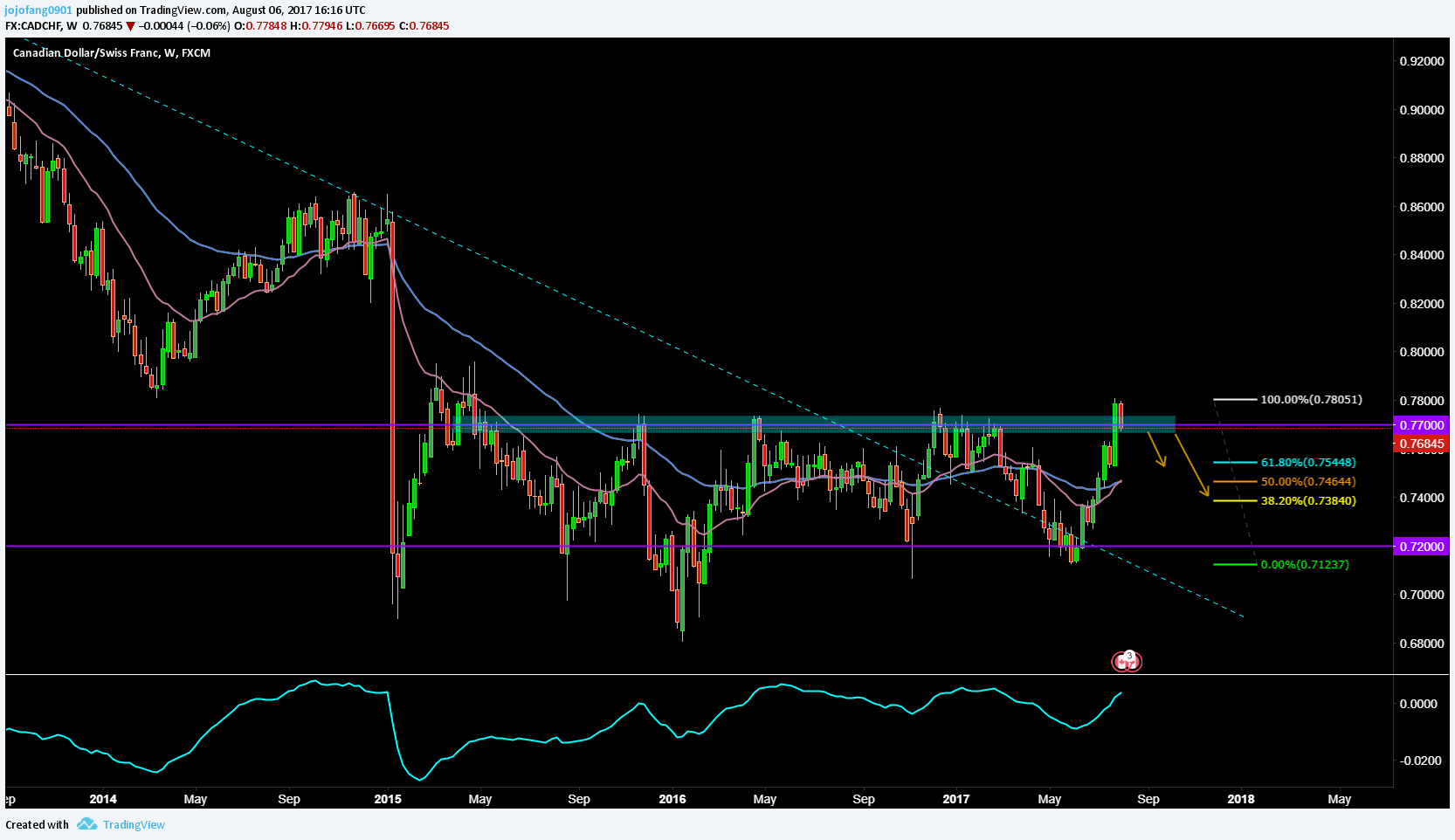Click the 0.84000 price axis label
Screen dimensions: 1455x840
pyautogui.click(x=1422, y=255)
